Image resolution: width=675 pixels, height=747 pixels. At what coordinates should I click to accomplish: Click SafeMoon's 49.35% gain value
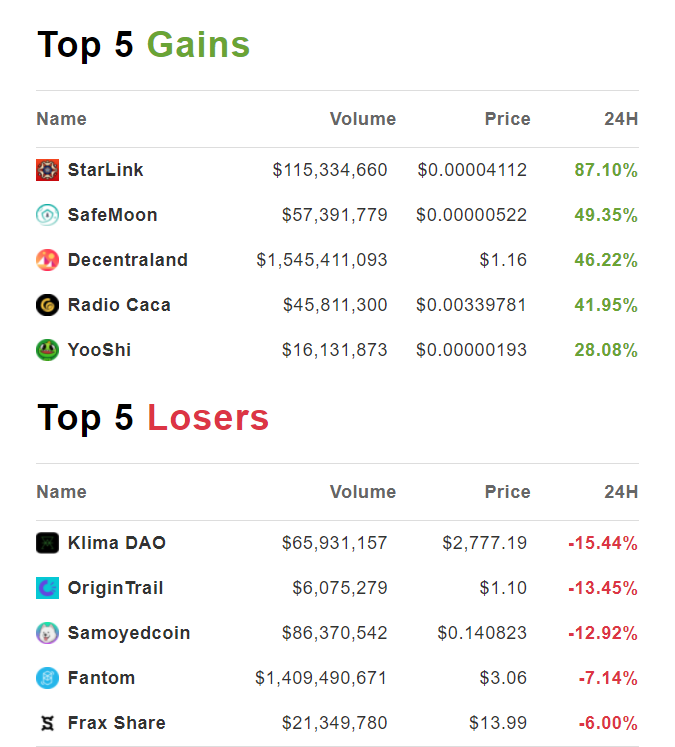[x=605, y=215]
